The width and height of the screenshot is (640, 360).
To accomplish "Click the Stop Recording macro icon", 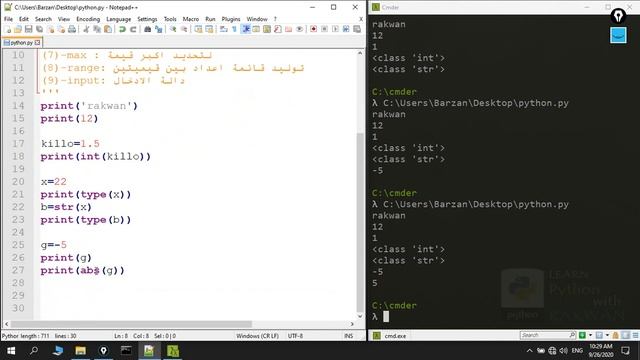I will (324, 29).
